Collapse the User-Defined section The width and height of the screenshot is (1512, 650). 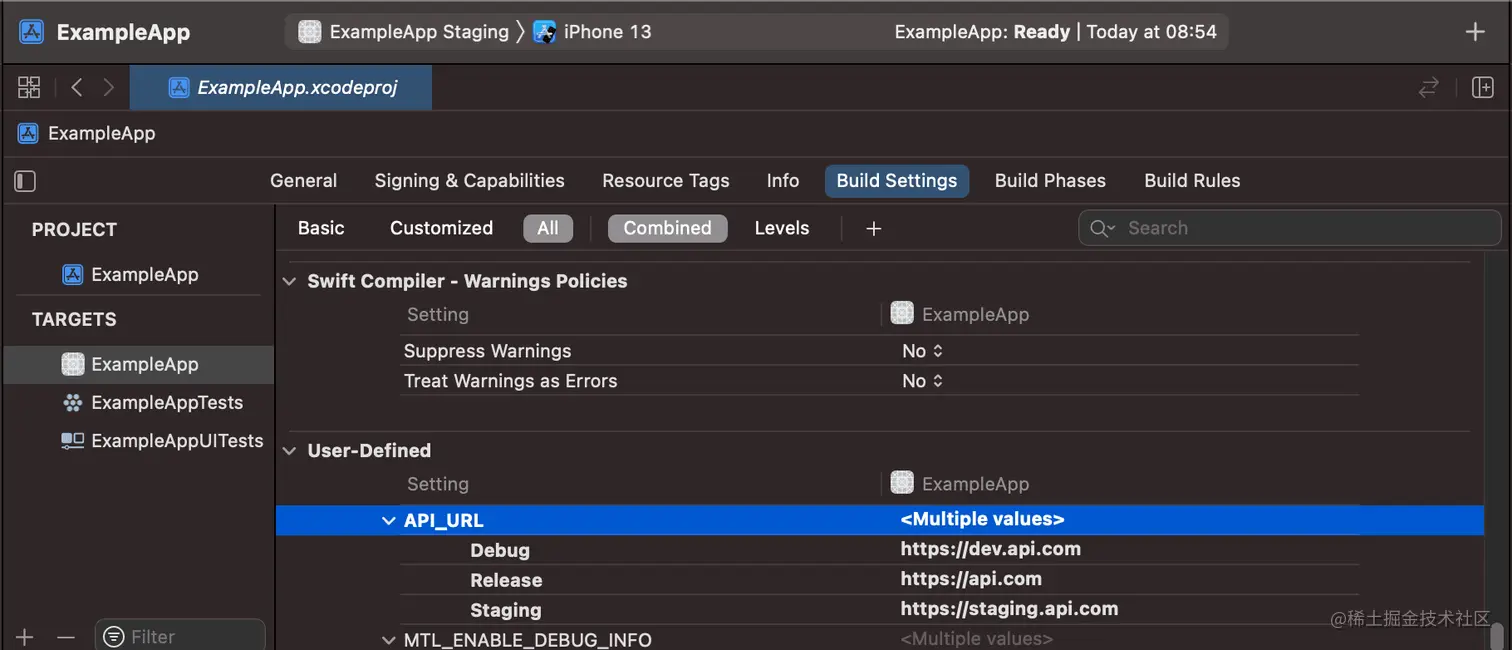289,451
